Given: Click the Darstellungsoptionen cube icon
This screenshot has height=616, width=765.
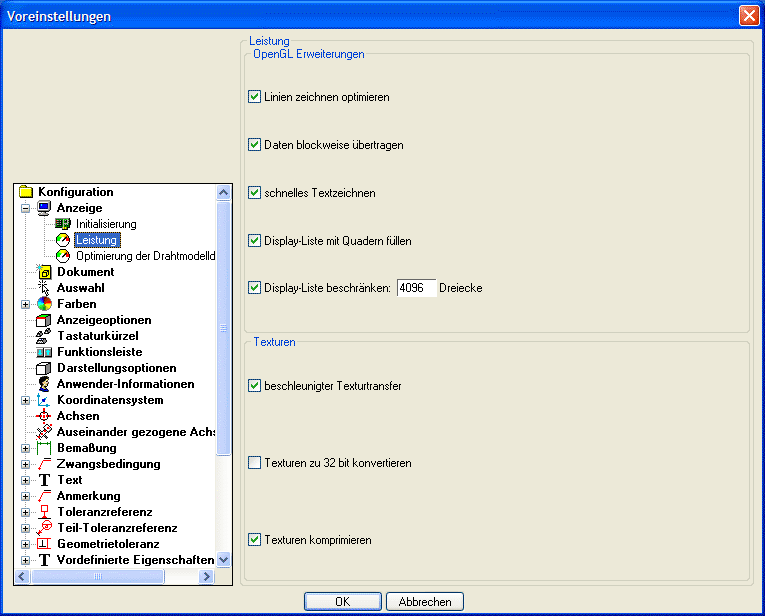Looking at the screenshot, I should [44, 368].
